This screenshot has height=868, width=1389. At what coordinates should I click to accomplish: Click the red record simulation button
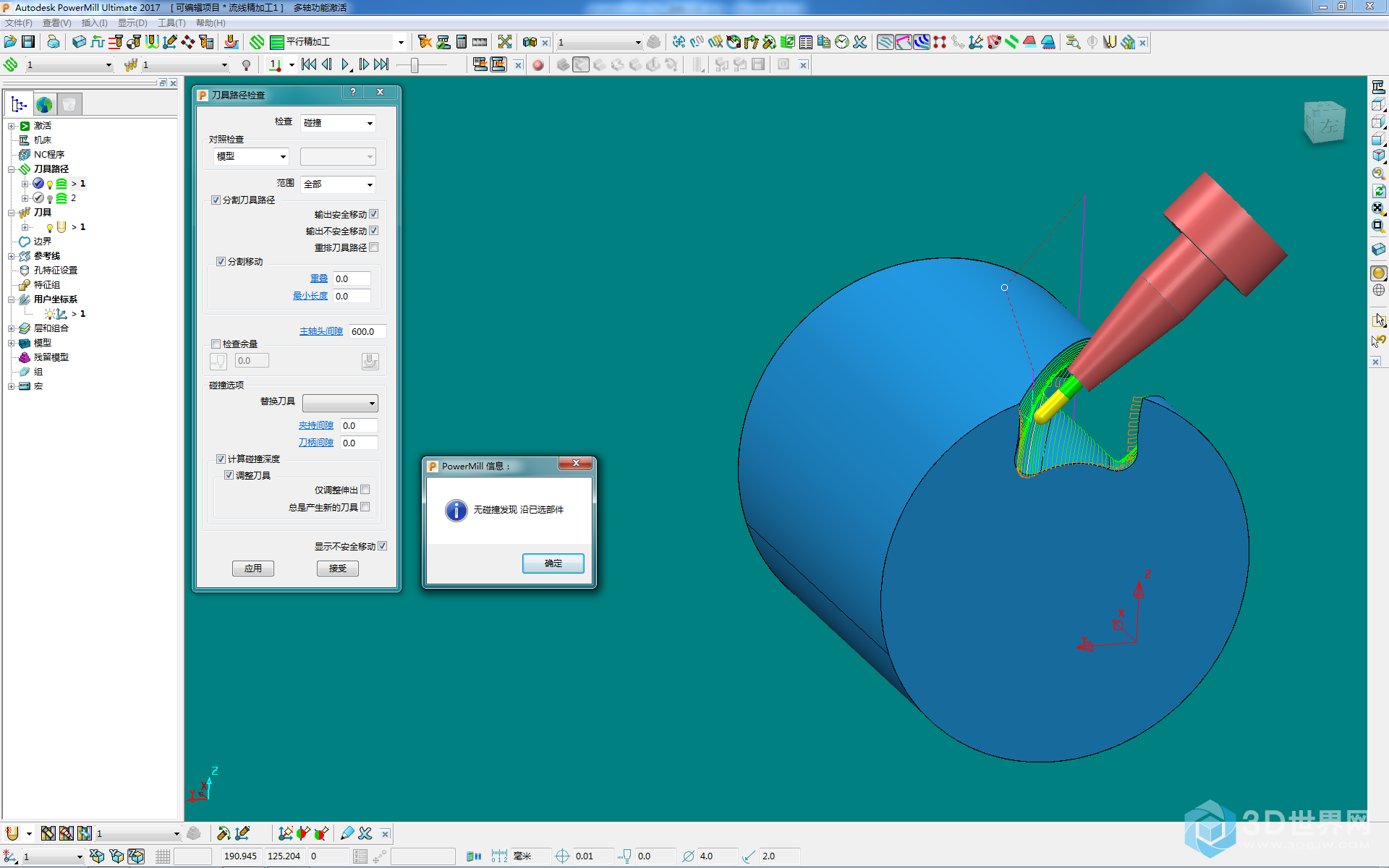click(x=538, y=65)
